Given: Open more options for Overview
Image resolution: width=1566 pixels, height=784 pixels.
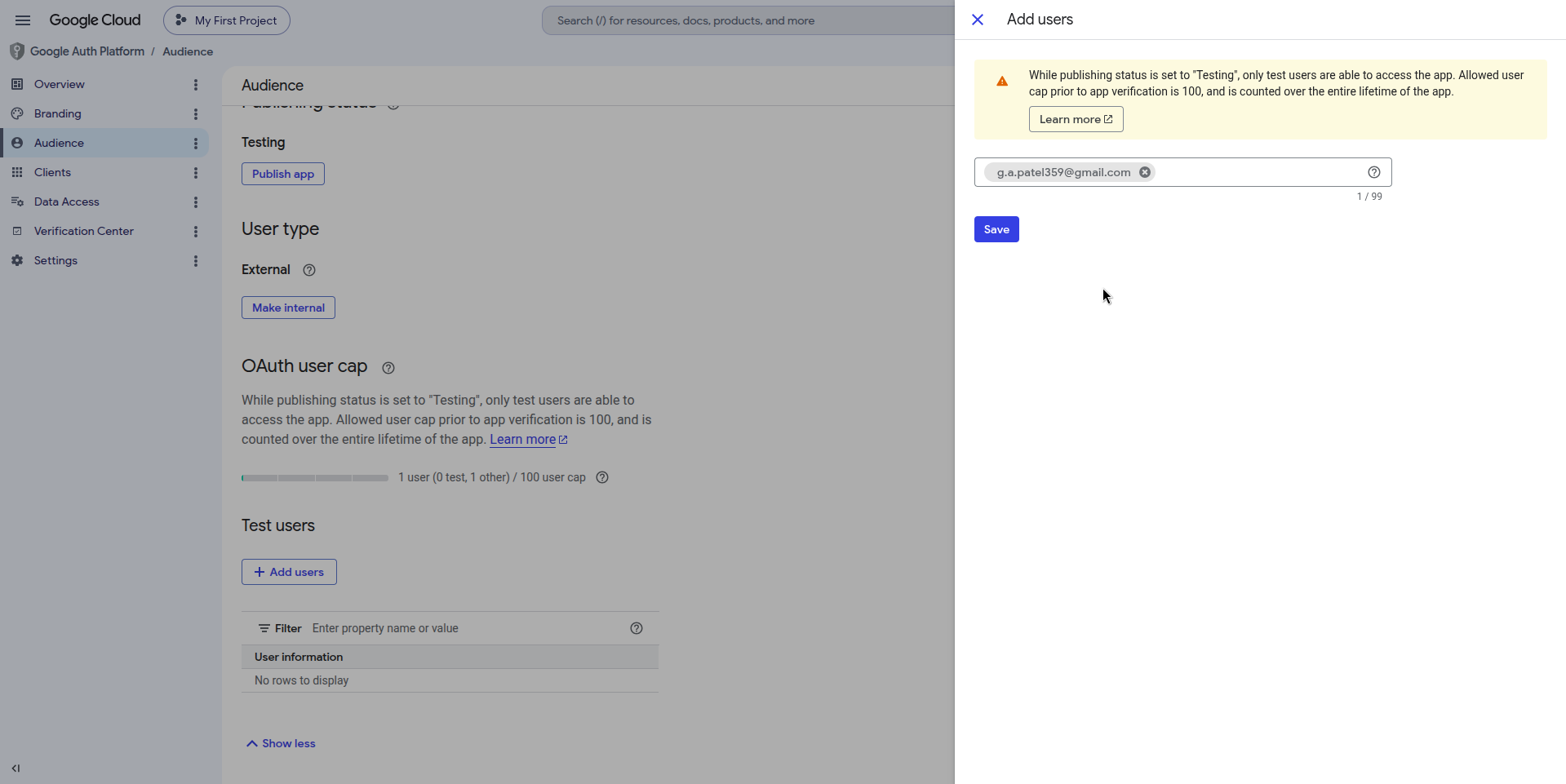Looking at the screenshot, I should pyautogui.click(x=196, y=85).
